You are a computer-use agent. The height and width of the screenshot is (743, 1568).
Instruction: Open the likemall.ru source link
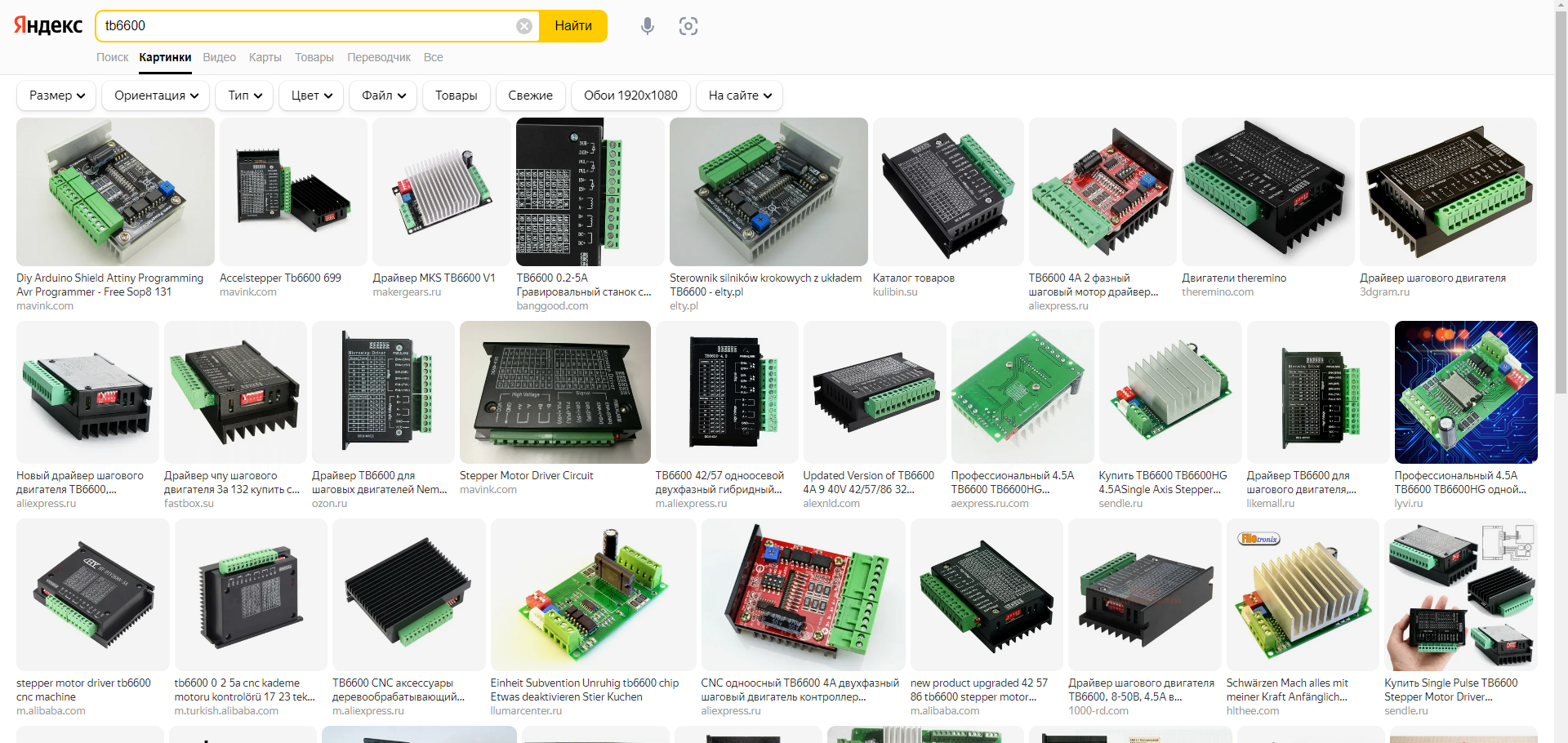(1271, 503)
